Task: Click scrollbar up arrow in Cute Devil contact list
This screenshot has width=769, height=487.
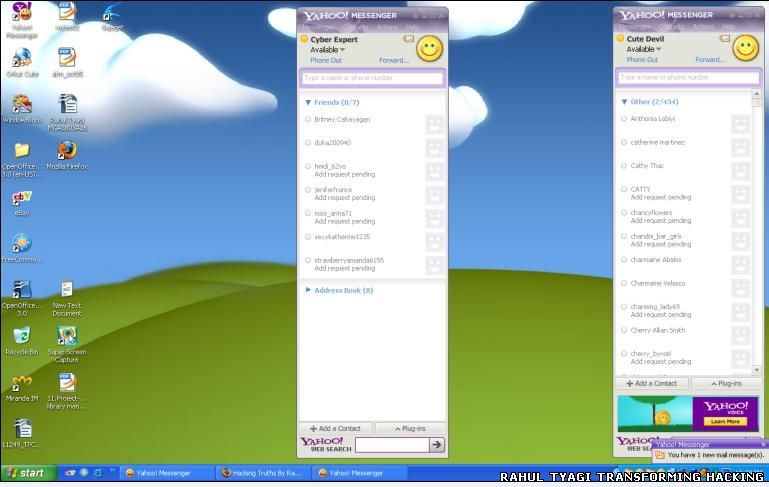Action: point(756,93)
